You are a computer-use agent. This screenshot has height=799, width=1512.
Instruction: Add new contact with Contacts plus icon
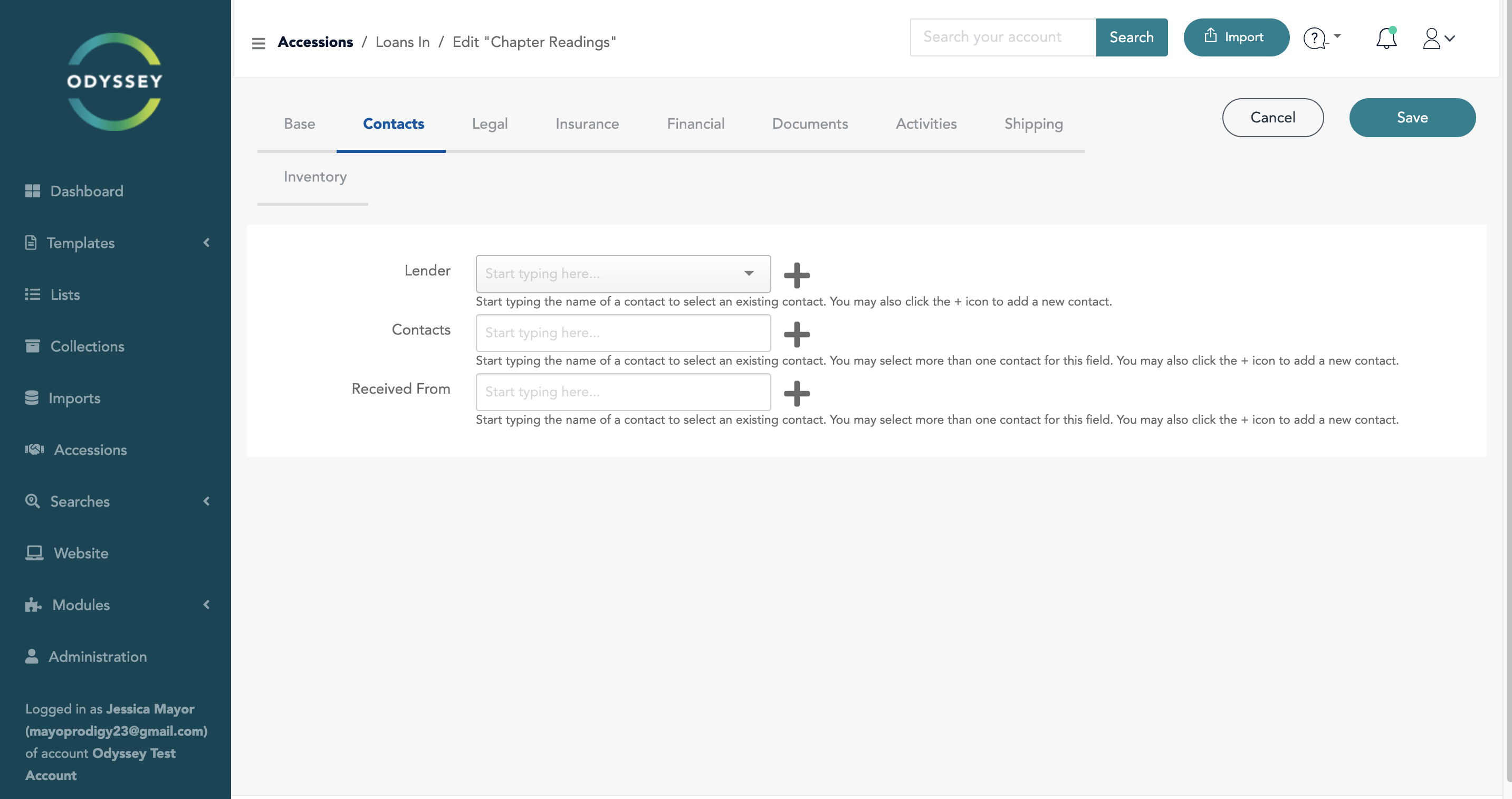click(x=797, y=334)
